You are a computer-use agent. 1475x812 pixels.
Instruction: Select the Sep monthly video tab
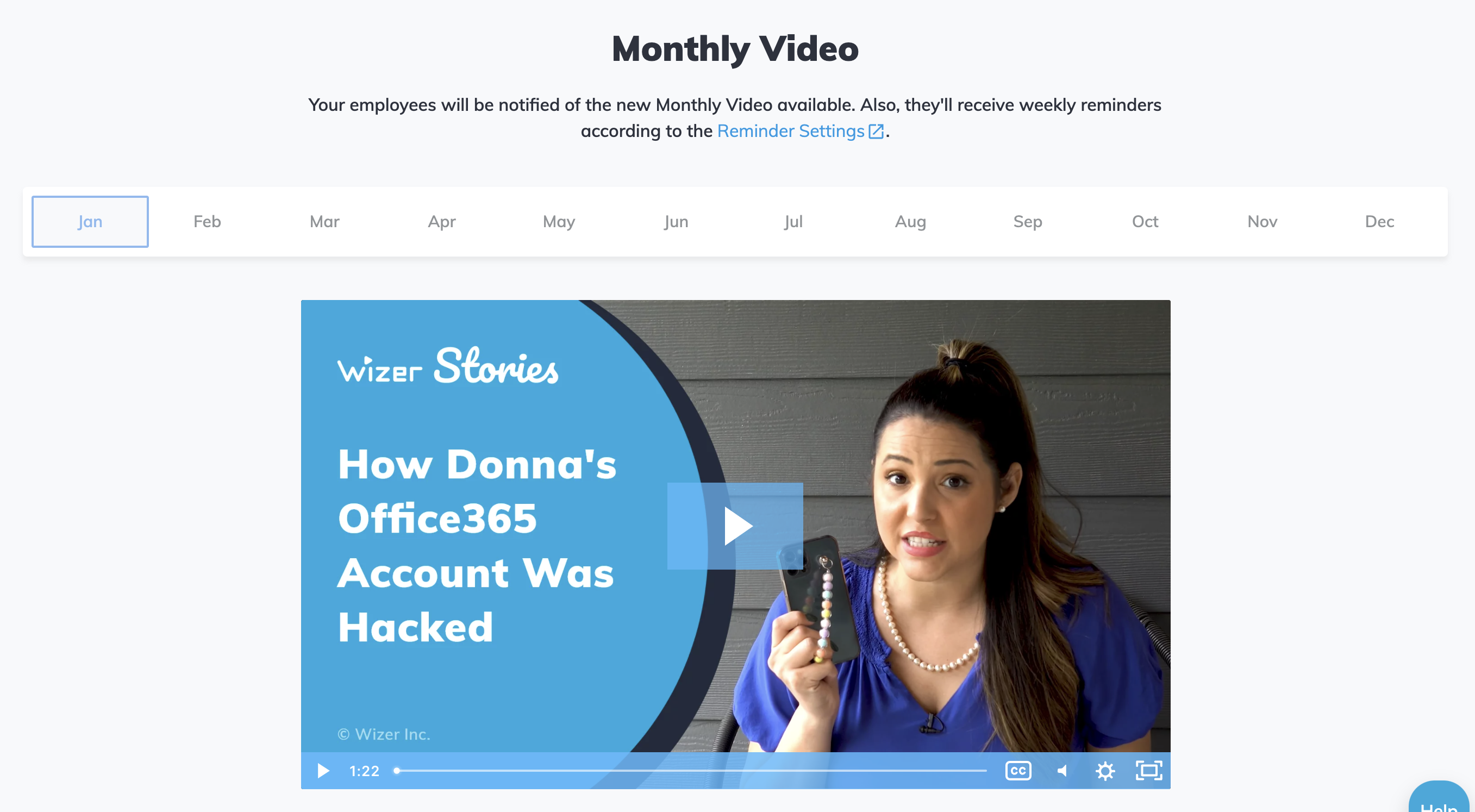(x=1028, y=221)
